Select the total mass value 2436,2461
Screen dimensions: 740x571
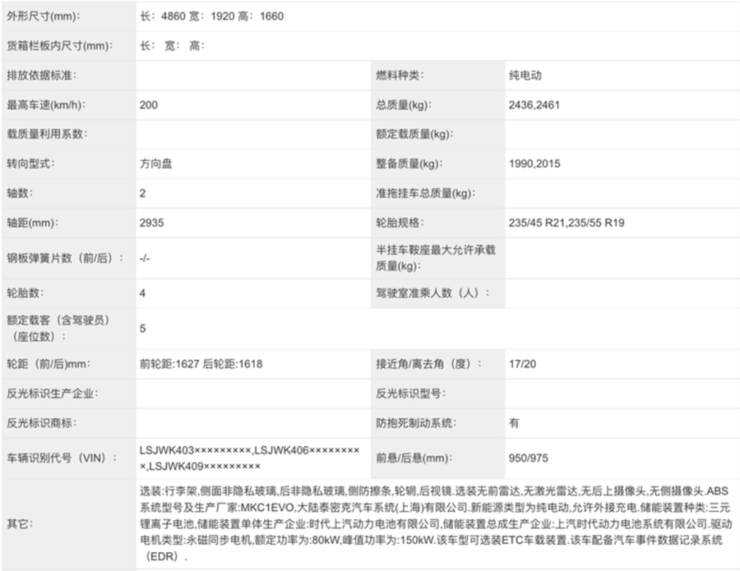coord(534,105)
